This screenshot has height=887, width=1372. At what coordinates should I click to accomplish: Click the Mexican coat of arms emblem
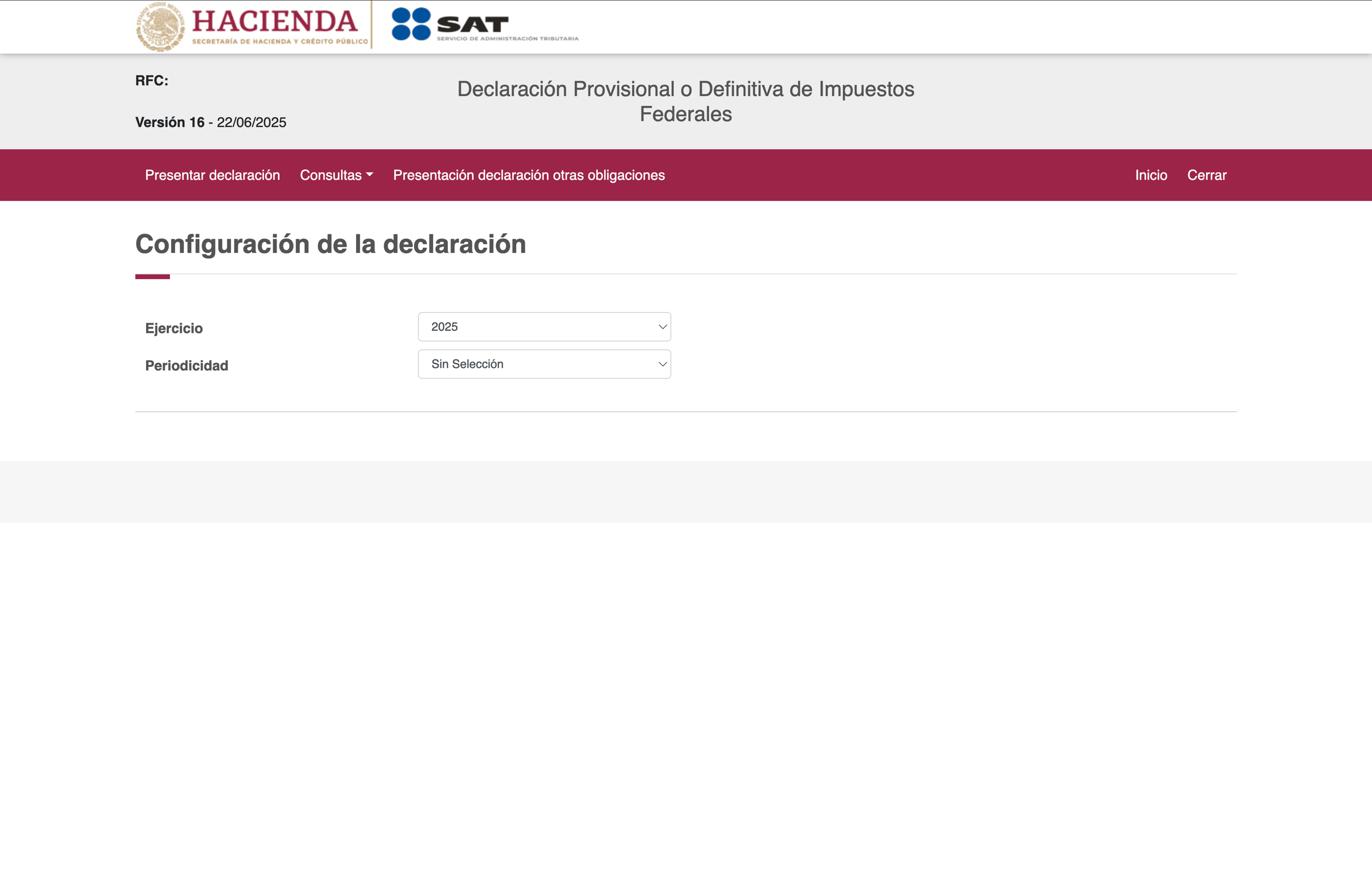(160, 26)
